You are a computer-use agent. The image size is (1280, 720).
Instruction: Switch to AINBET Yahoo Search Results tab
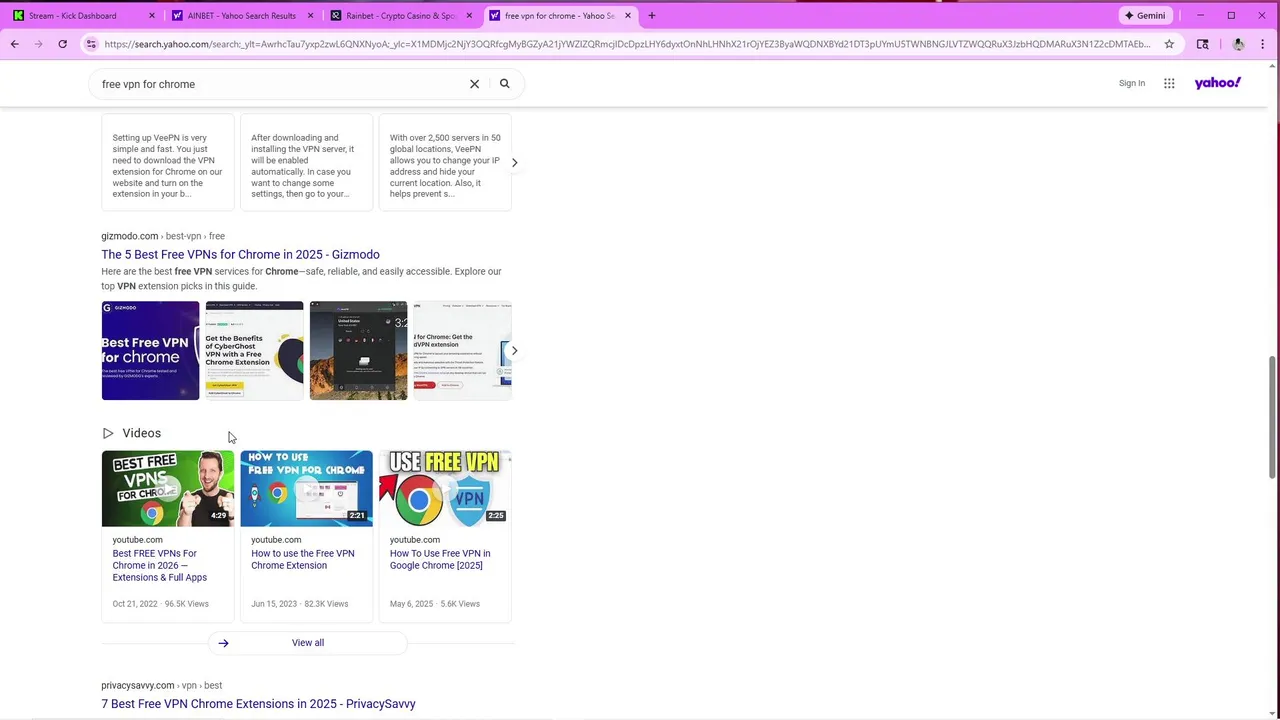click(x=242, y=16)
